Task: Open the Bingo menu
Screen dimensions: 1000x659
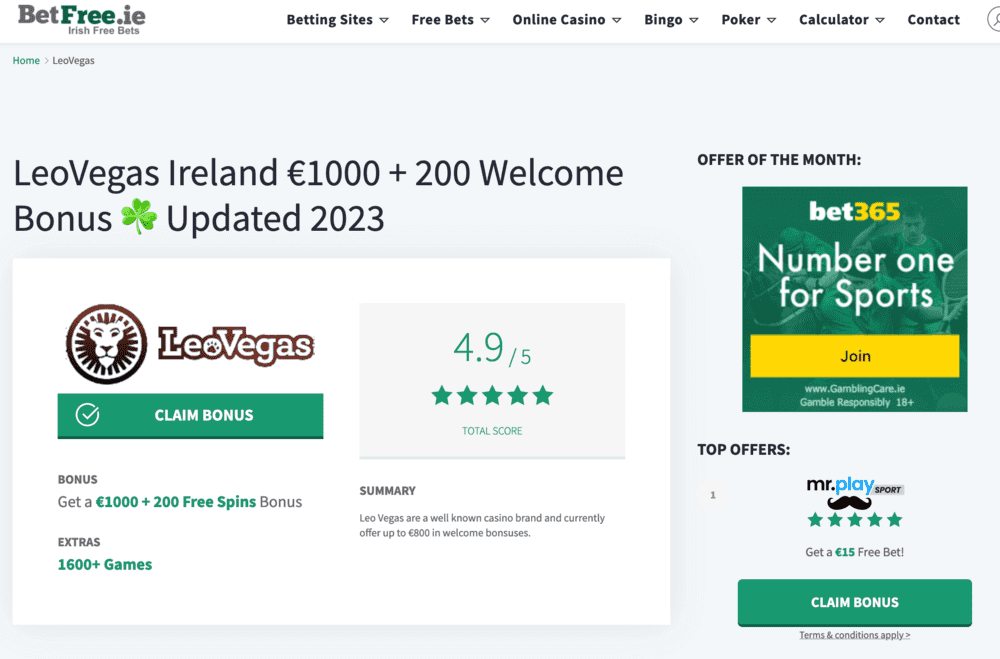Action: [671, 20]
